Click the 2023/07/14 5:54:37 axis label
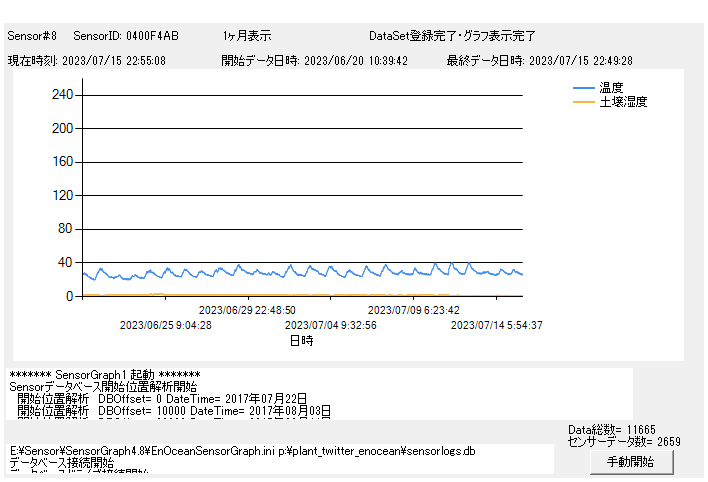Viewport: 708px width, 482px height. (496, 325)
